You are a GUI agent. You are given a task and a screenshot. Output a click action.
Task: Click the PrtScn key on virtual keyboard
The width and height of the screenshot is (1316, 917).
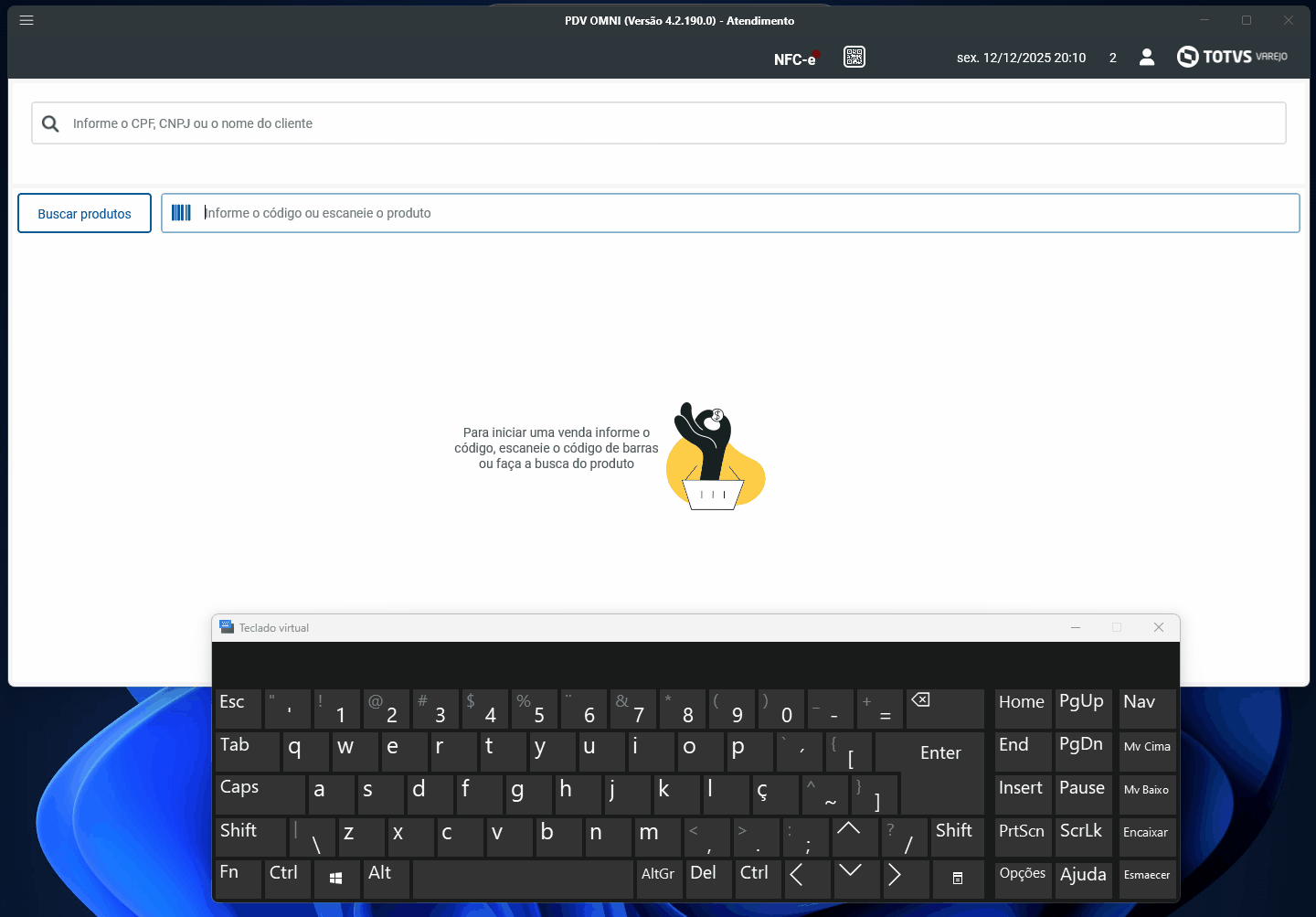click(x=1024, y=837)
